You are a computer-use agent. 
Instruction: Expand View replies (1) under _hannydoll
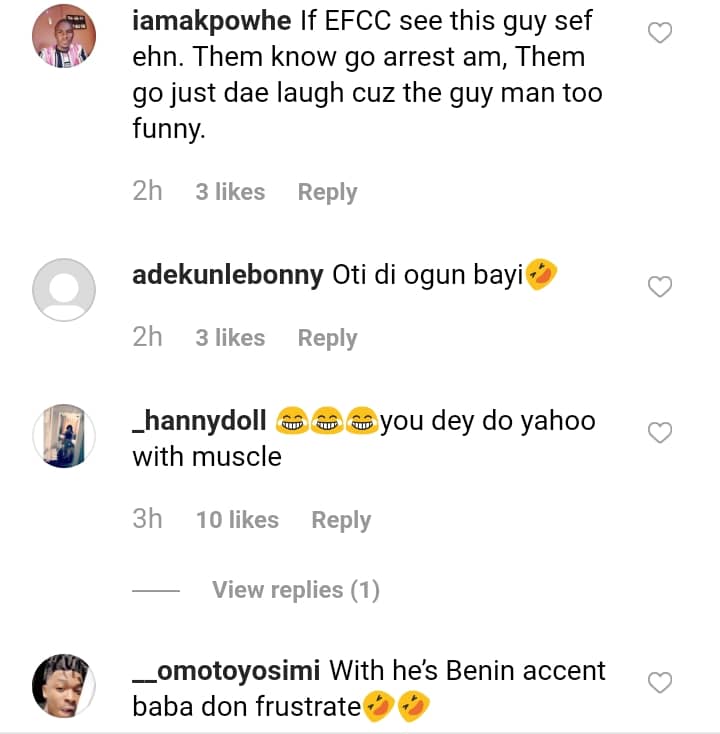[x=295, y=590]
